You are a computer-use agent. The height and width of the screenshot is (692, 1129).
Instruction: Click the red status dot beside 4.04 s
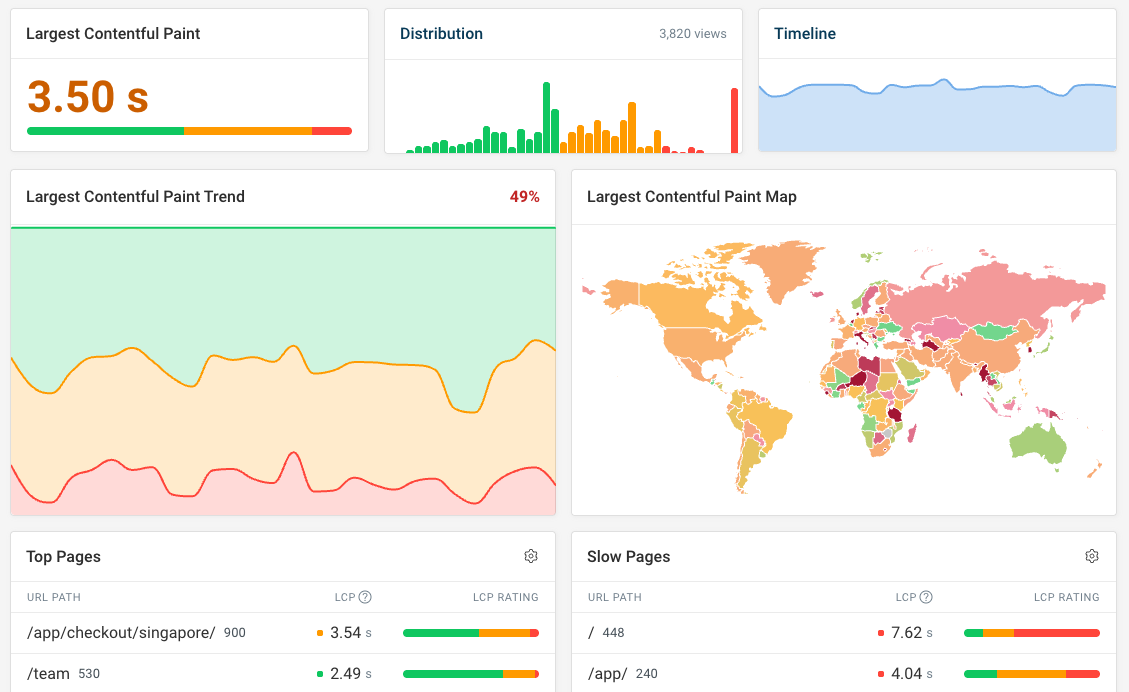point(883,674)
